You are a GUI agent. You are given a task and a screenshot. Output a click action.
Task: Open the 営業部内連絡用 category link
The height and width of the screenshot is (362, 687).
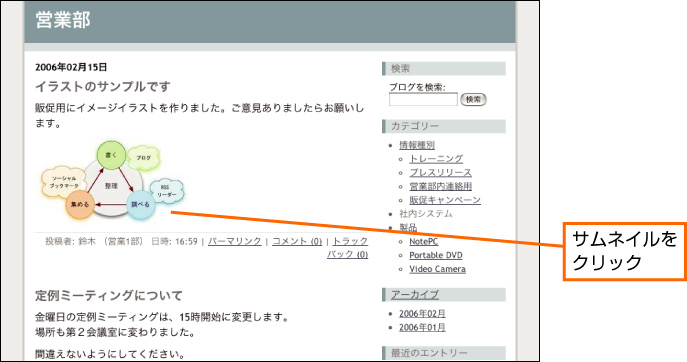pos(440,186)
